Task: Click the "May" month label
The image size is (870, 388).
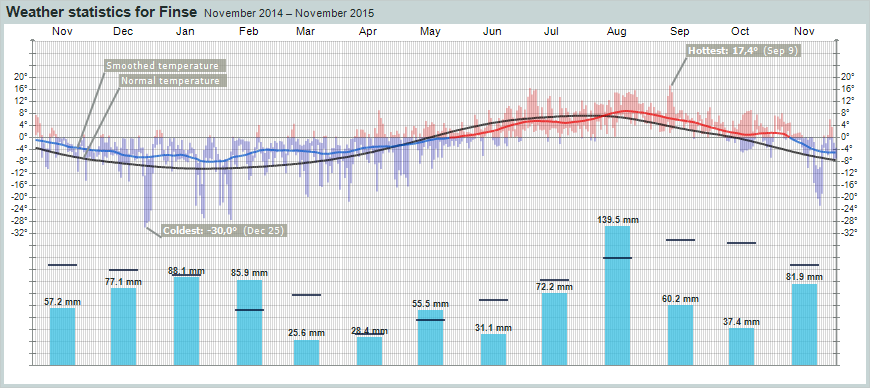Action: pyautogui.click(x=430, y=32)
